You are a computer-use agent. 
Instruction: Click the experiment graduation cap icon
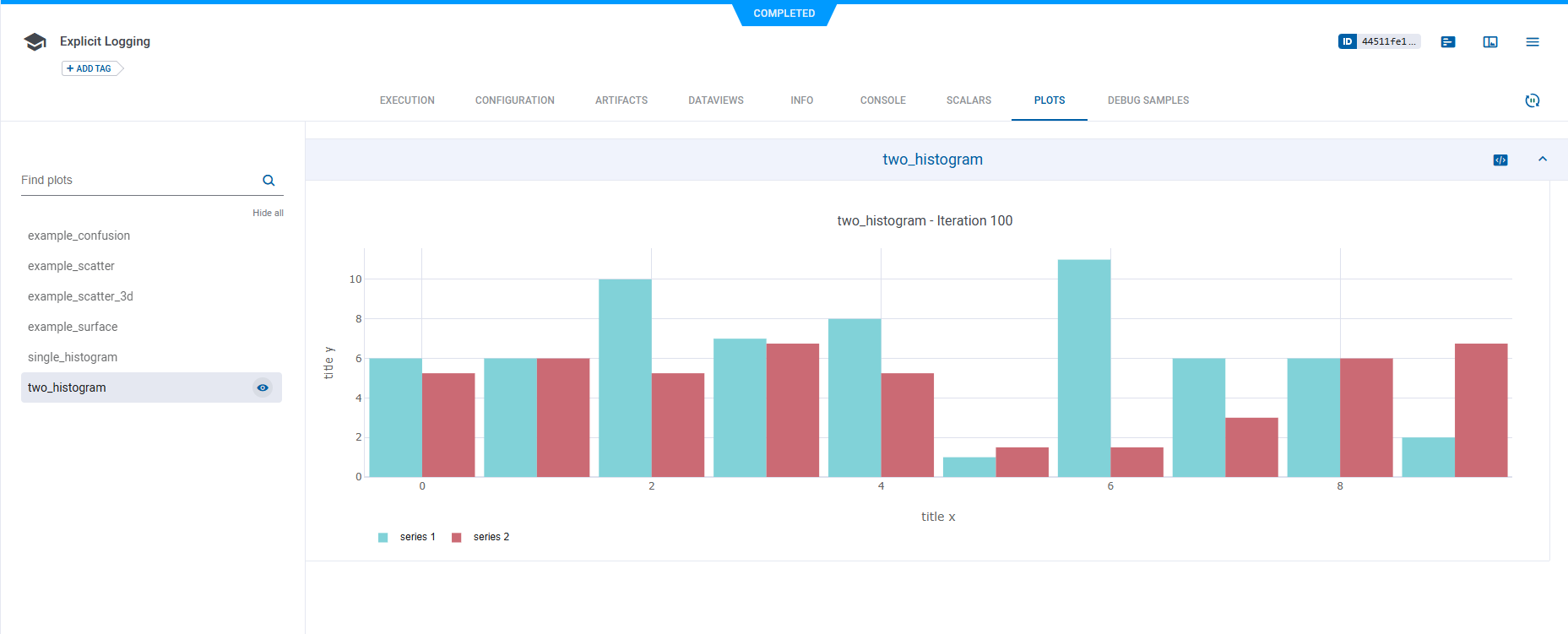[x=35, y=42]
